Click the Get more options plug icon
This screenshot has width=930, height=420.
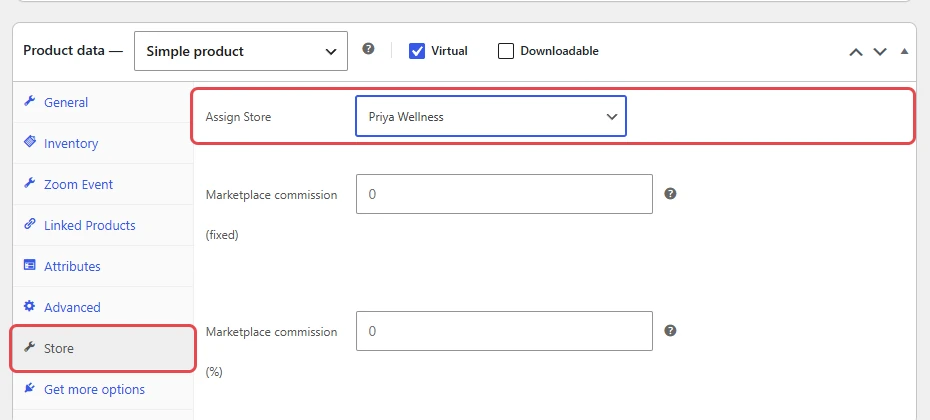click(x=29, y=388)
